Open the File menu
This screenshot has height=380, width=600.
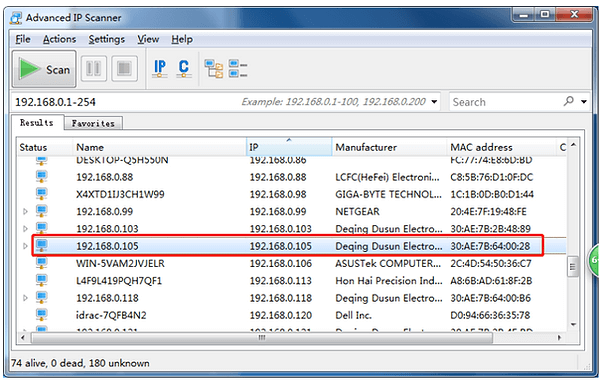pos(23,39)
